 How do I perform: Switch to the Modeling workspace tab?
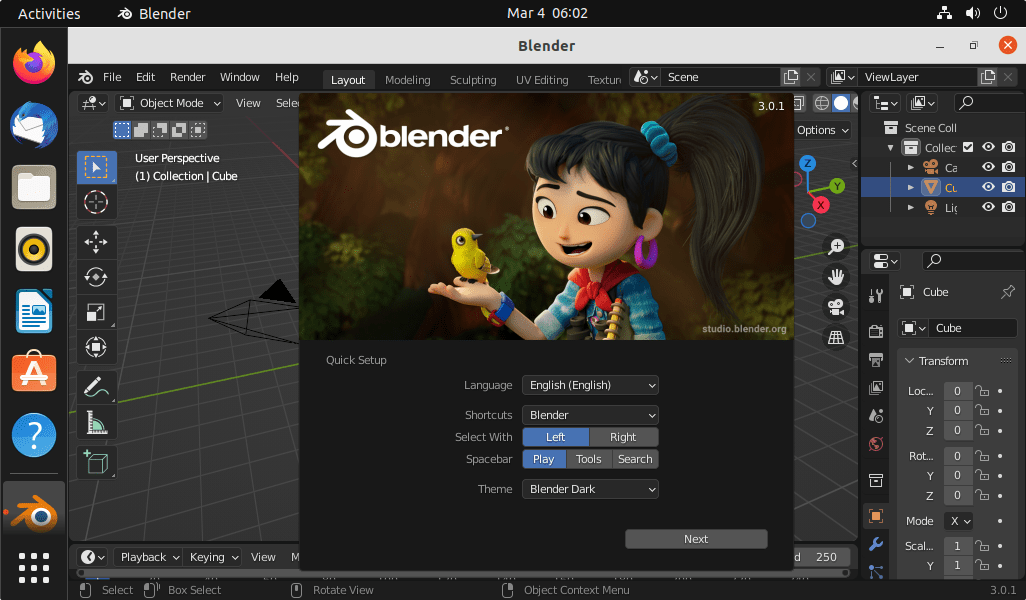407,79
